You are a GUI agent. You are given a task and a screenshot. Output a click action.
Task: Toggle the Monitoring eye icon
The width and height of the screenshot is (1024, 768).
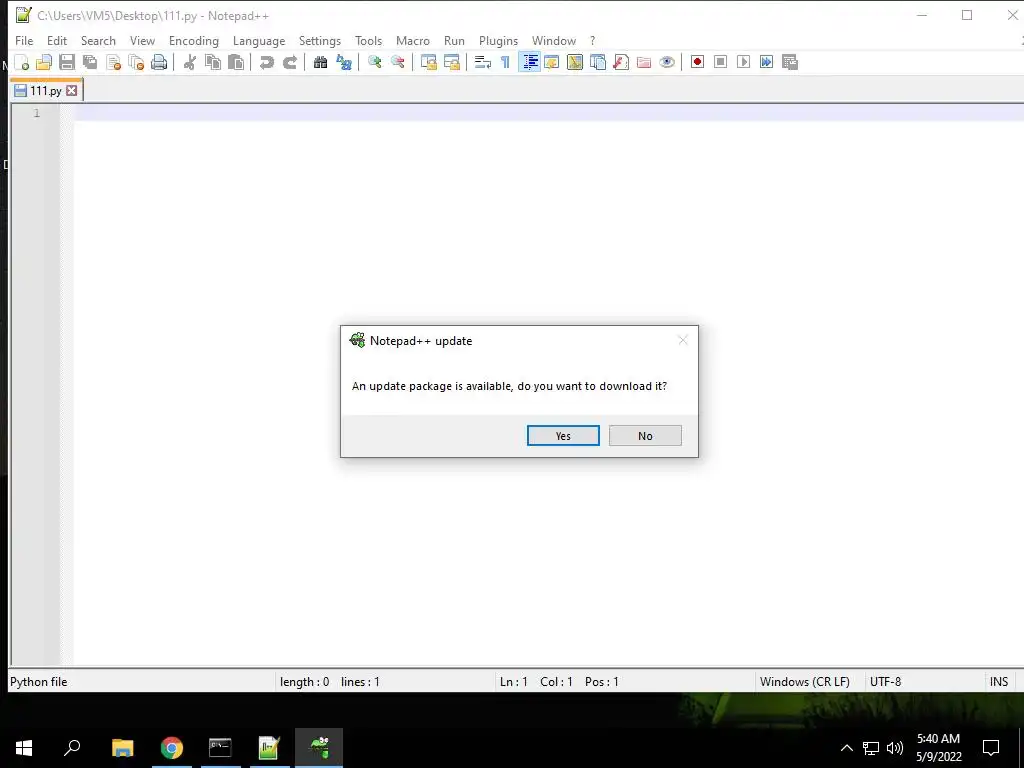(x=667, y=62)
